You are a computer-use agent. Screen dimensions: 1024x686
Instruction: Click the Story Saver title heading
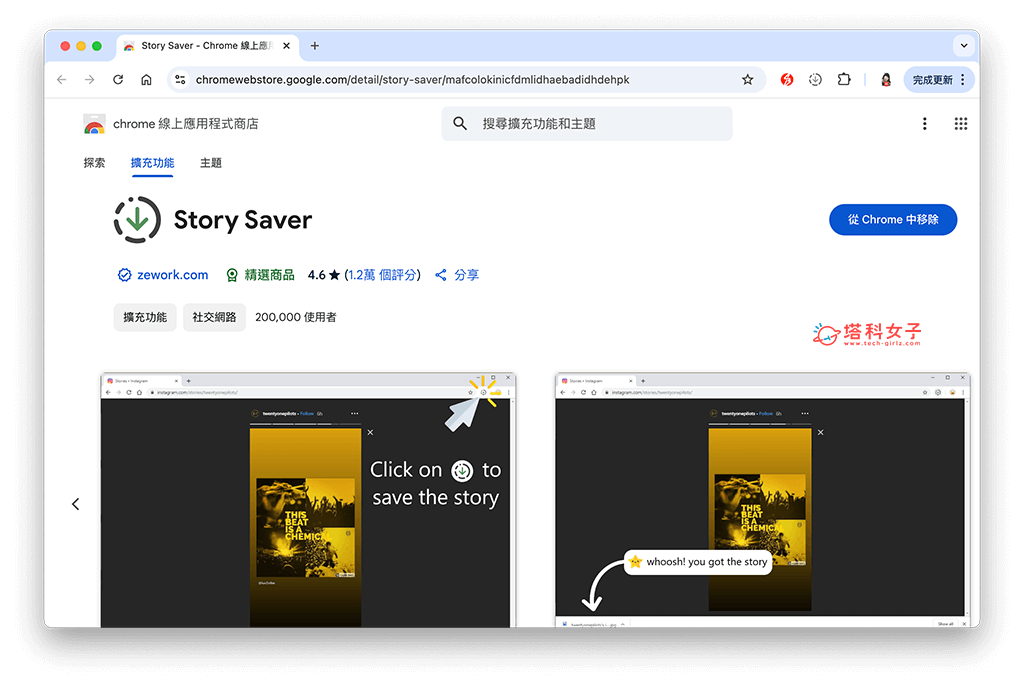pyautogui.click(x=243, y=220)
